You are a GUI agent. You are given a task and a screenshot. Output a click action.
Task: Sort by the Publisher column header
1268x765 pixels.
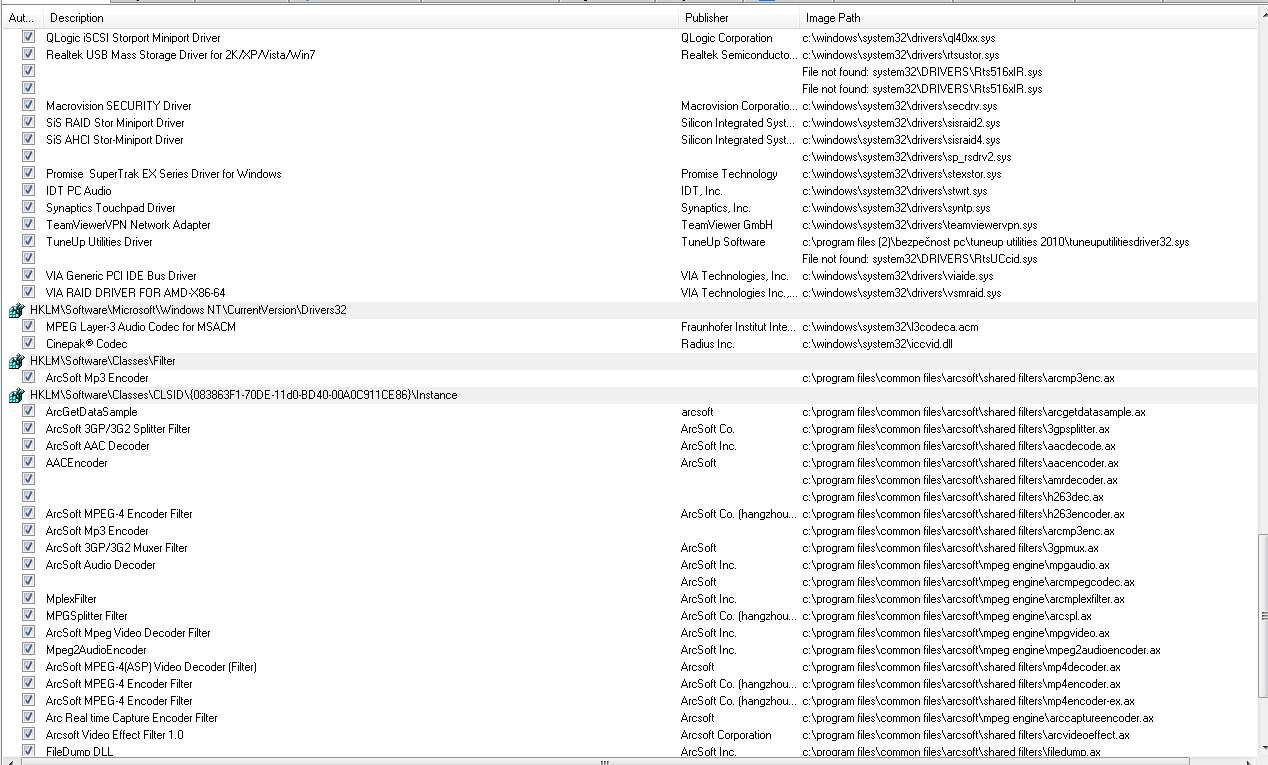[740, 18]
